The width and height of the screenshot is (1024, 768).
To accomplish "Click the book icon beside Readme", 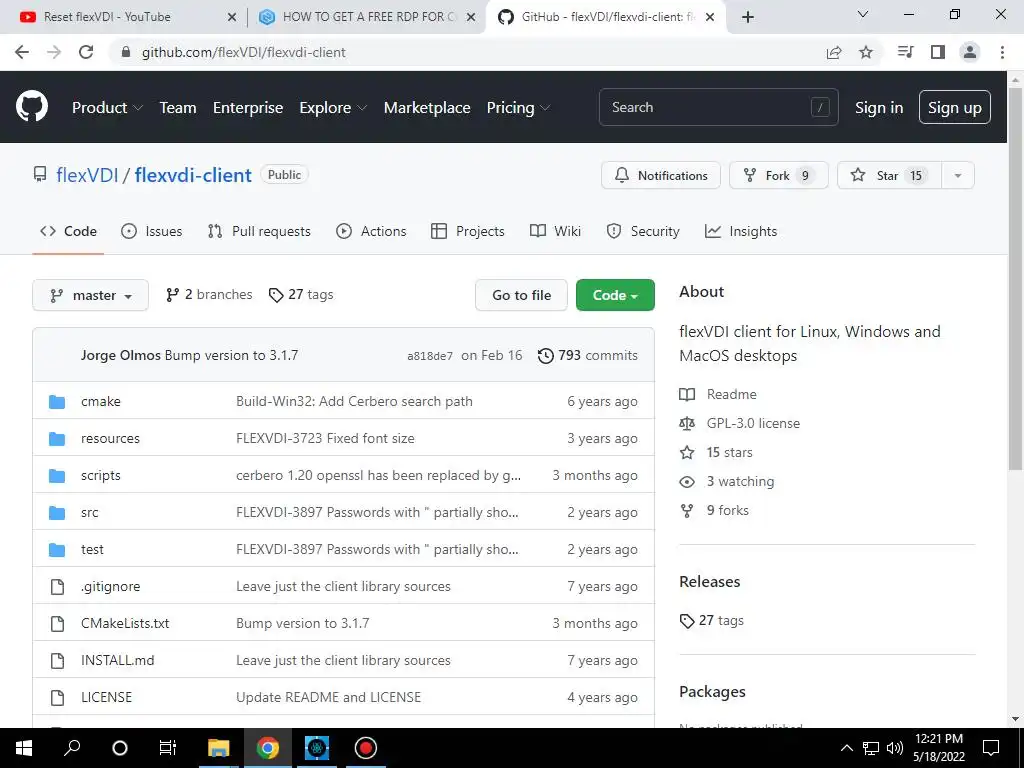I will coord(686,394).
